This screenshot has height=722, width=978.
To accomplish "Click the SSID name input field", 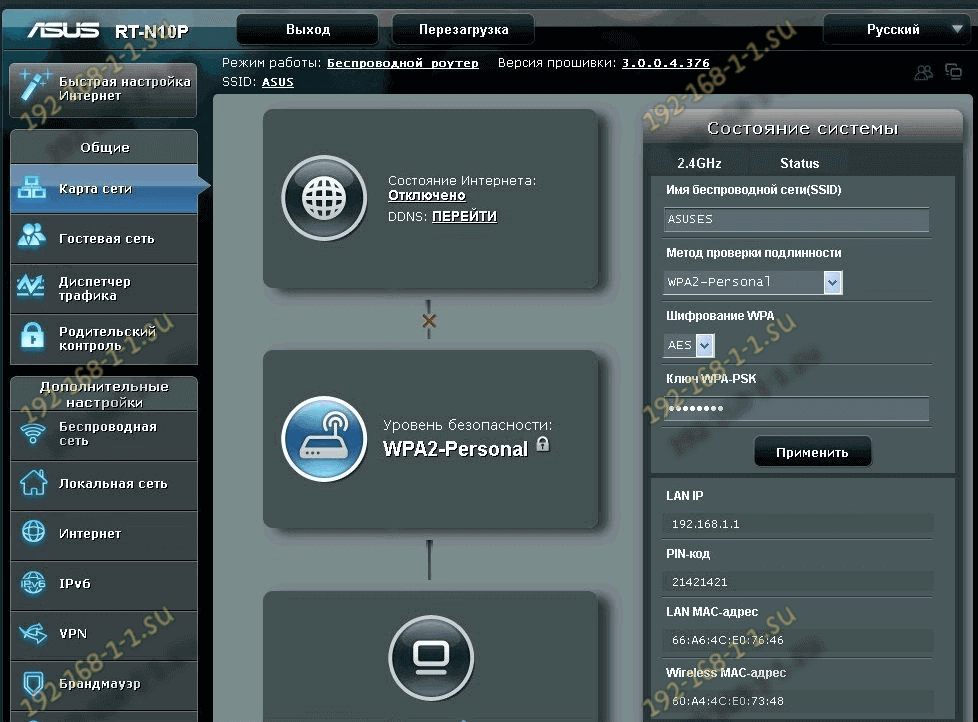I will 796,220.
